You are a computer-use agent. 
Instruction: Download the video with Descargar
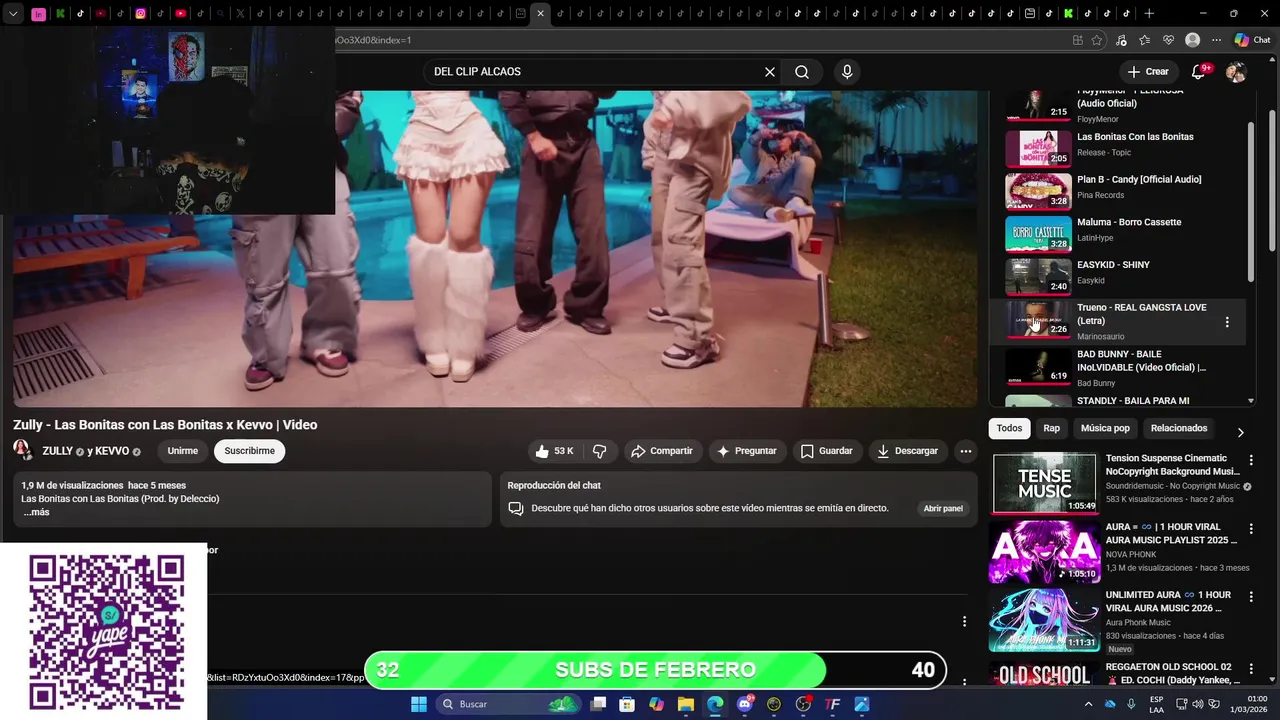tap(908, 451)
